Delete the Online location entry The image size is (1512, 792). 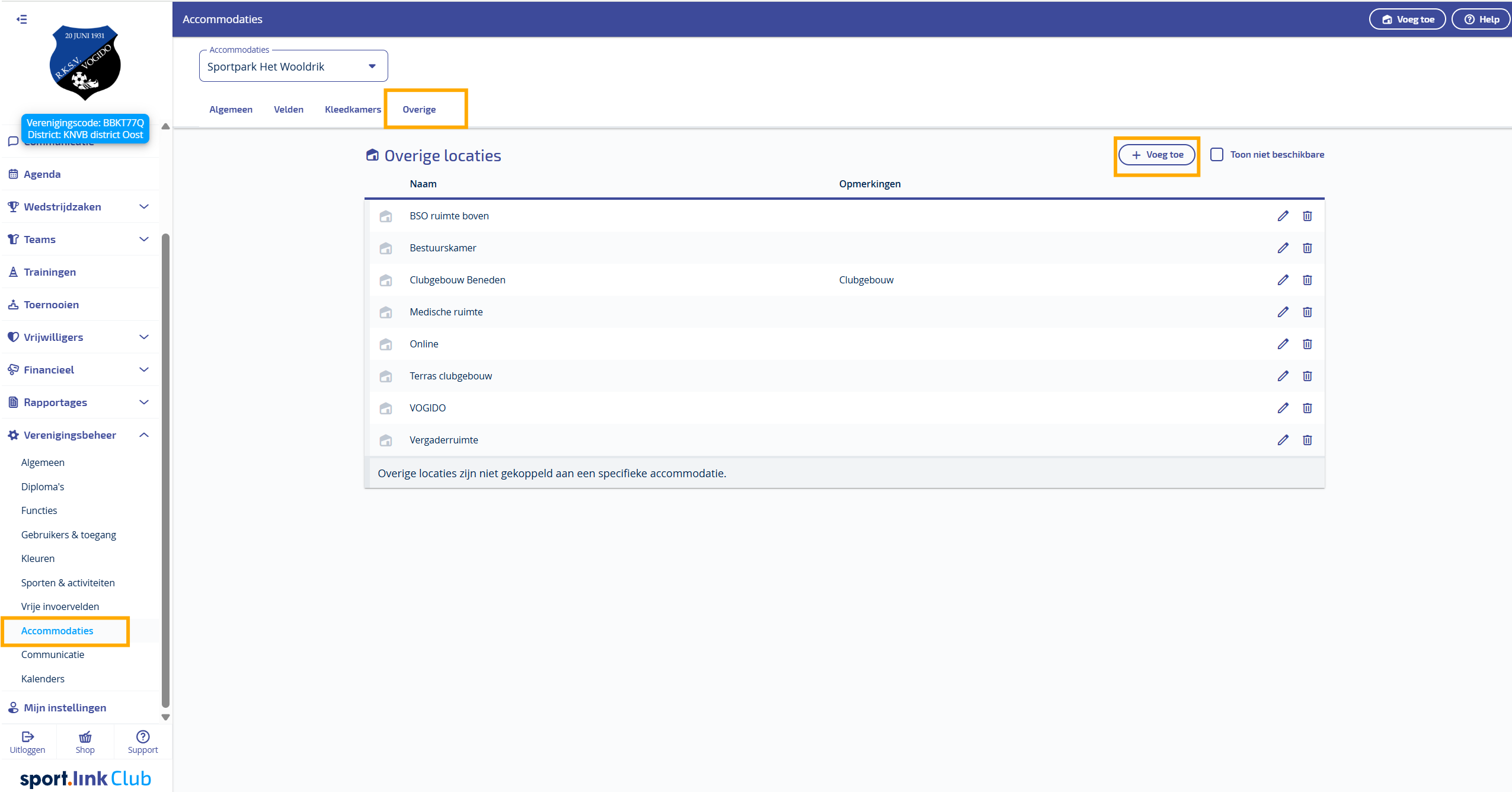coord(1307,344)
